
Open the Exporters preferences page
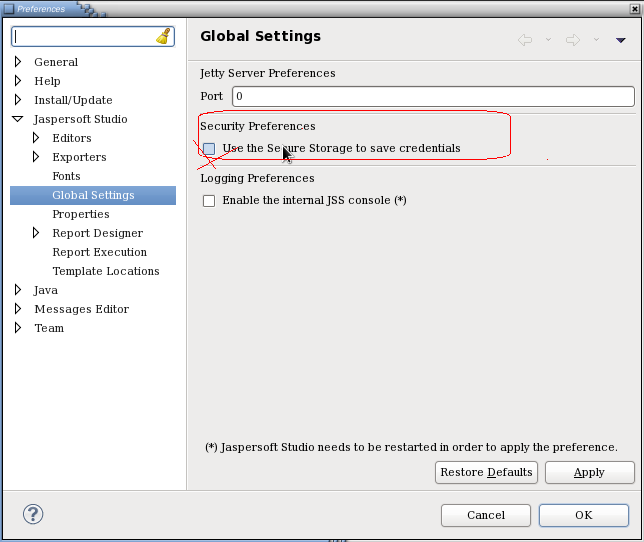[79, 157]
